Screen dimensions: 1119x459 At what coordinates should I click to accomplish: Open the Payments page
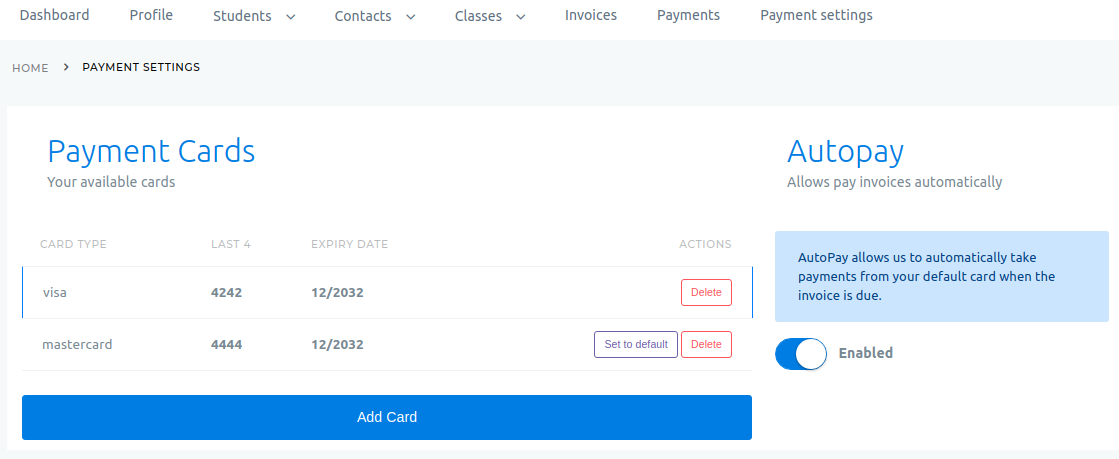click(689, 15)
